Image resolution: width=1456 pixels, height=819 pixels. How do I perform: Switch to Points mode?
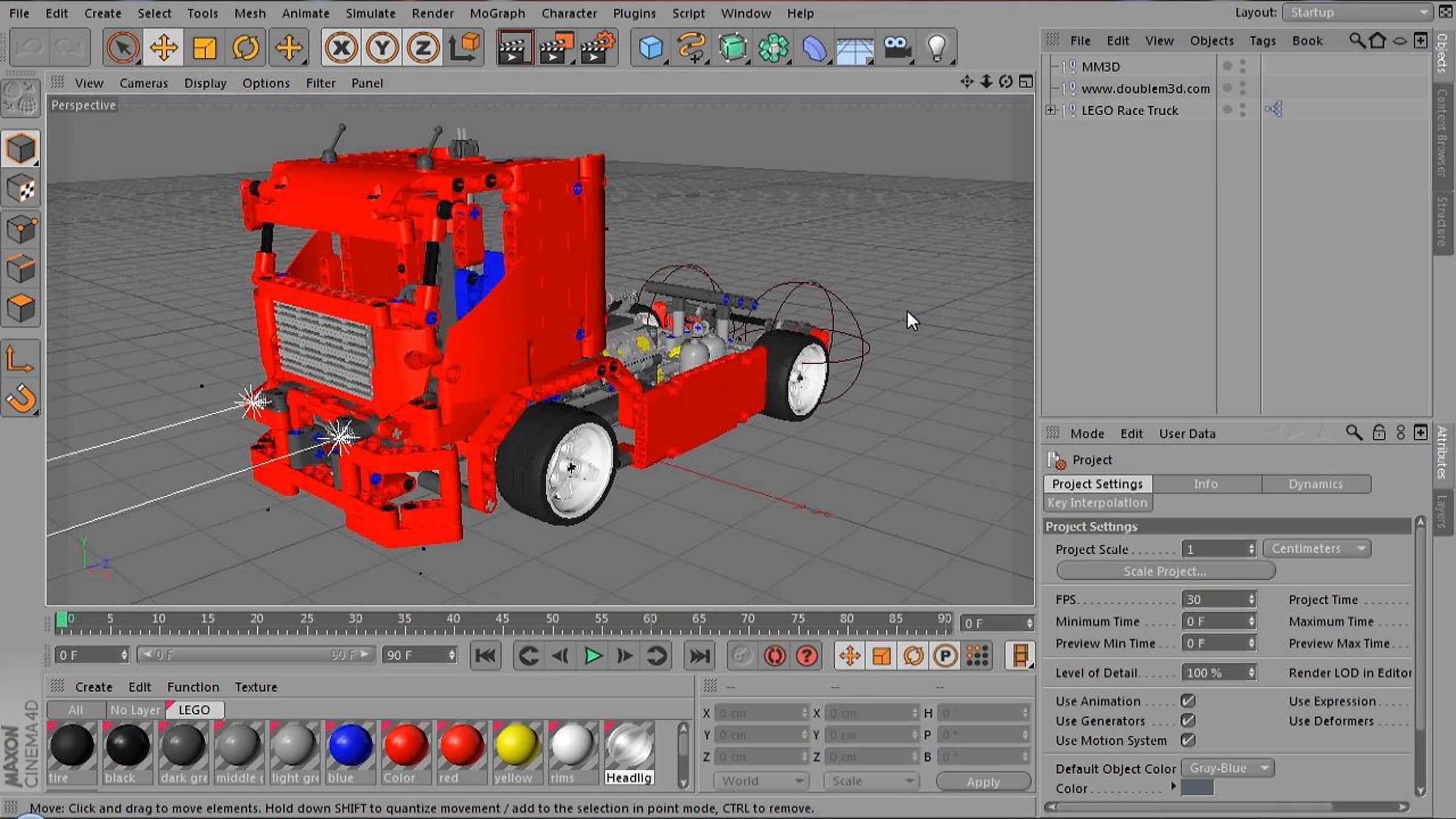(x=21, y=229)
